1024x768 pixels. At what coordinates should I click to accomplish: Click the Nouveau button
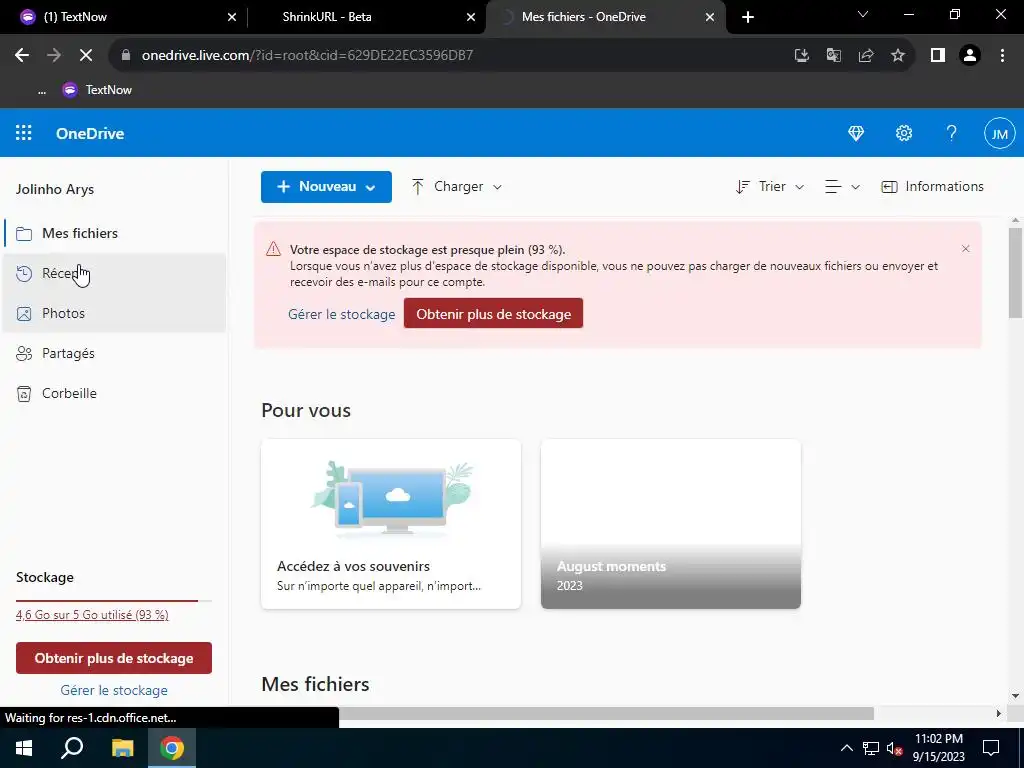point(326,187)
